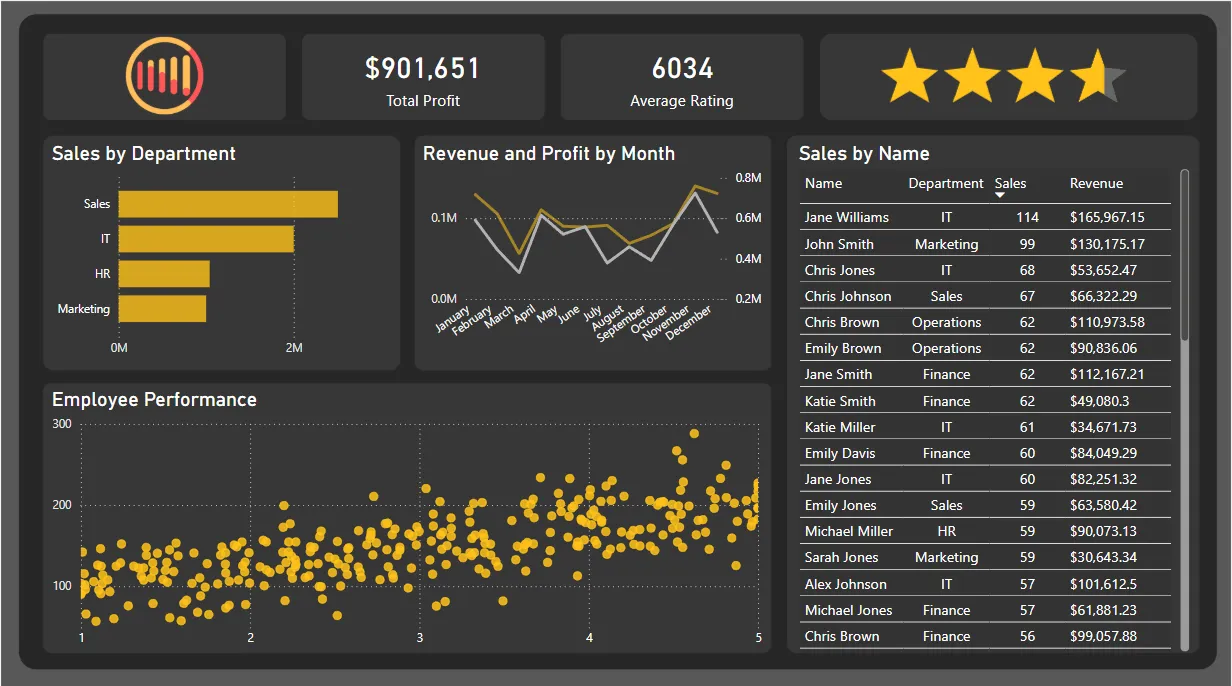Select the Alex Johnson name cell
This screenshot has width=1232, height=686.
pyautogui.click(x=846, y=584)
